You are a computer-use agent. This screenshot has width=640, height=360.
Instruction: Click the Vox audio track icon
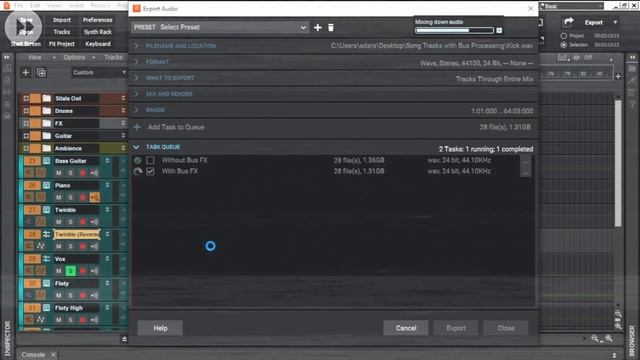click(47, 259)
